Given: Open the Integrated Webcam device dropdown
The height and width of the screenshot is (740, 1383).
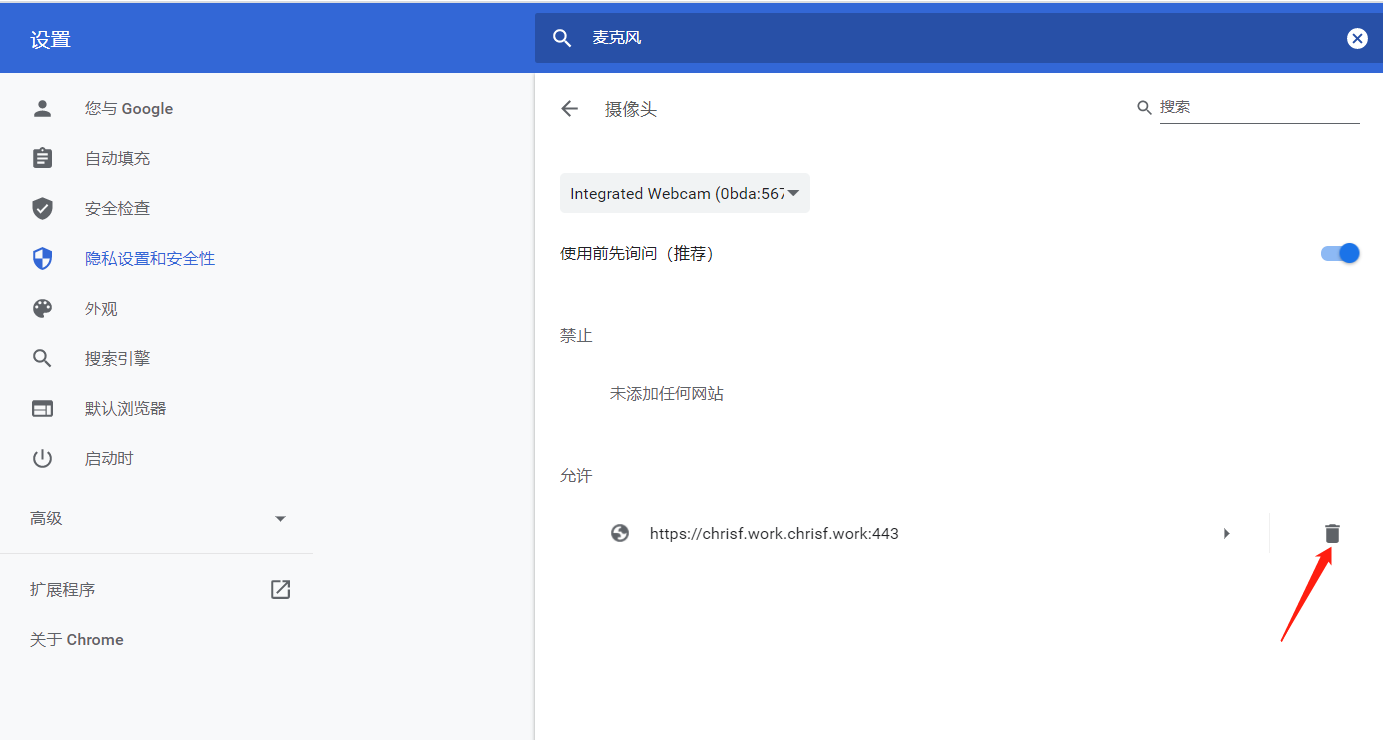Looking at the screenshot, I should point(685,193).
